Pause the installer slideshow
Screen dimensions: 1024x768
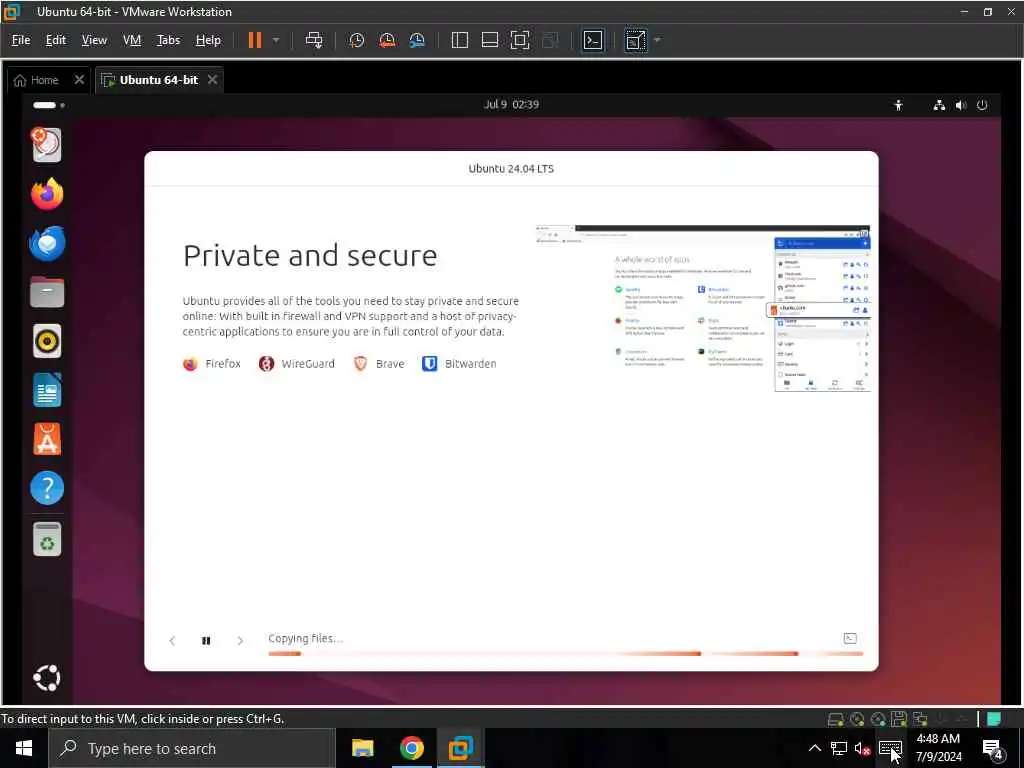(x=206, y=641)
